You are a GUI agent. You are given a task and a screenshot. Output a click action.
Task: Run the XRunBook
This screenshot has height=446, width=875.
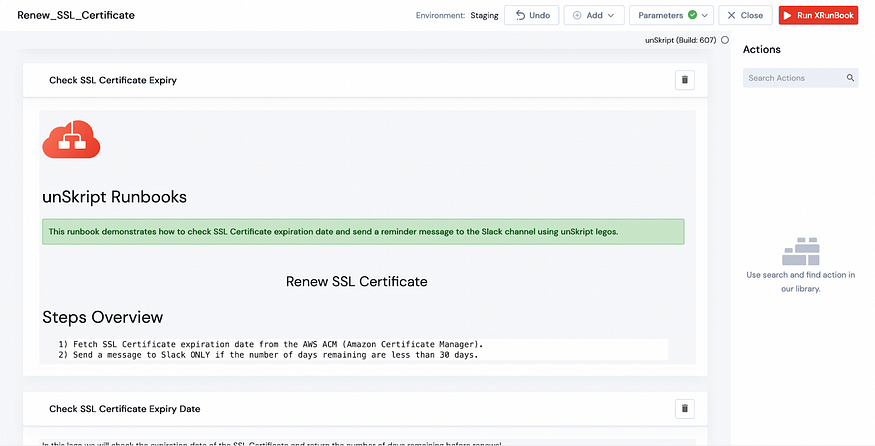tap(818, 15)
